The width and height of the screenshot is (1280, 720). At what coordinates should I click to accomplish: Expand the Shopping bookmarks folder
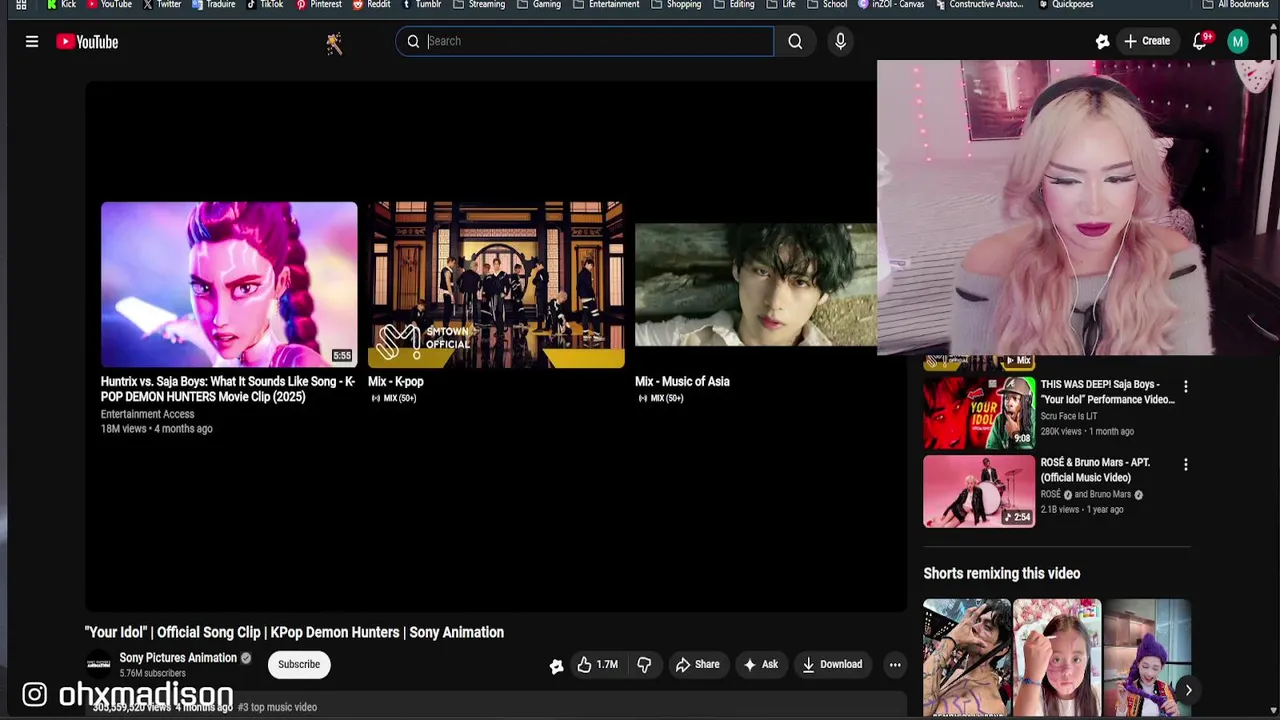(x=676, y=5)
